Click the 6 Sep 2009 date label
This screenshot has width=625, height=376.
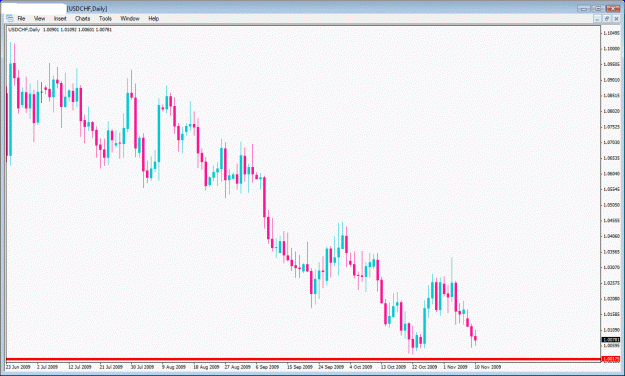click(x=267, y=367)
